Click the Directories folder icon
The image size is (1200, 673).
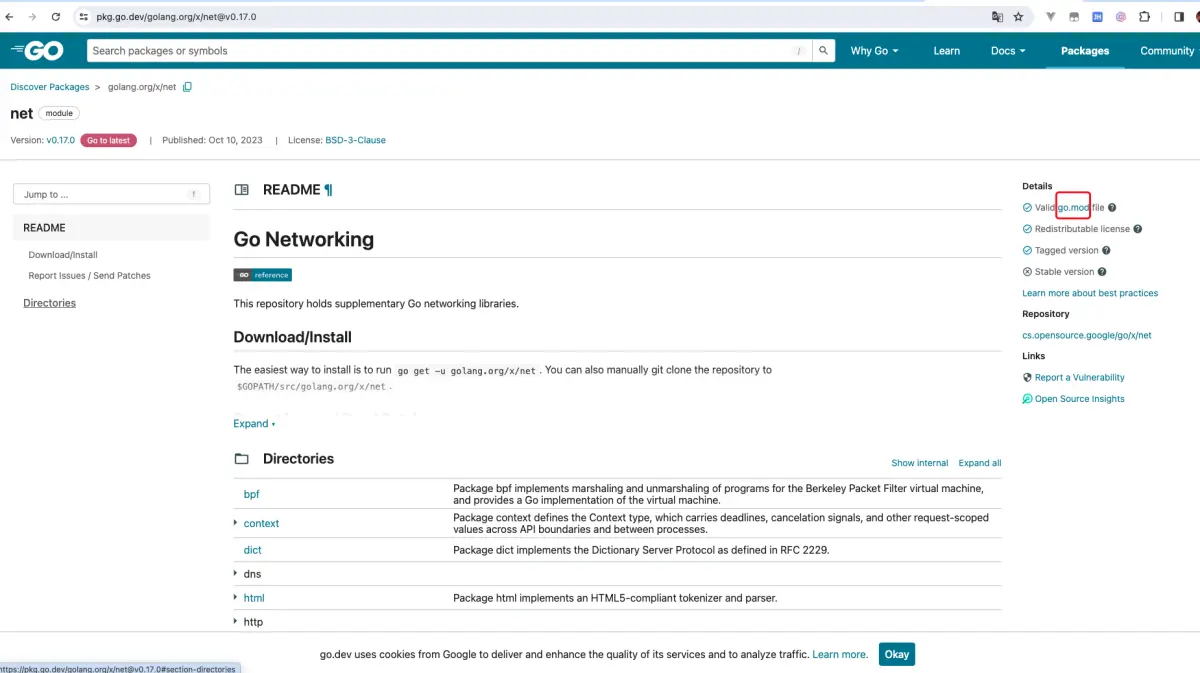click(x=241, y=459)
